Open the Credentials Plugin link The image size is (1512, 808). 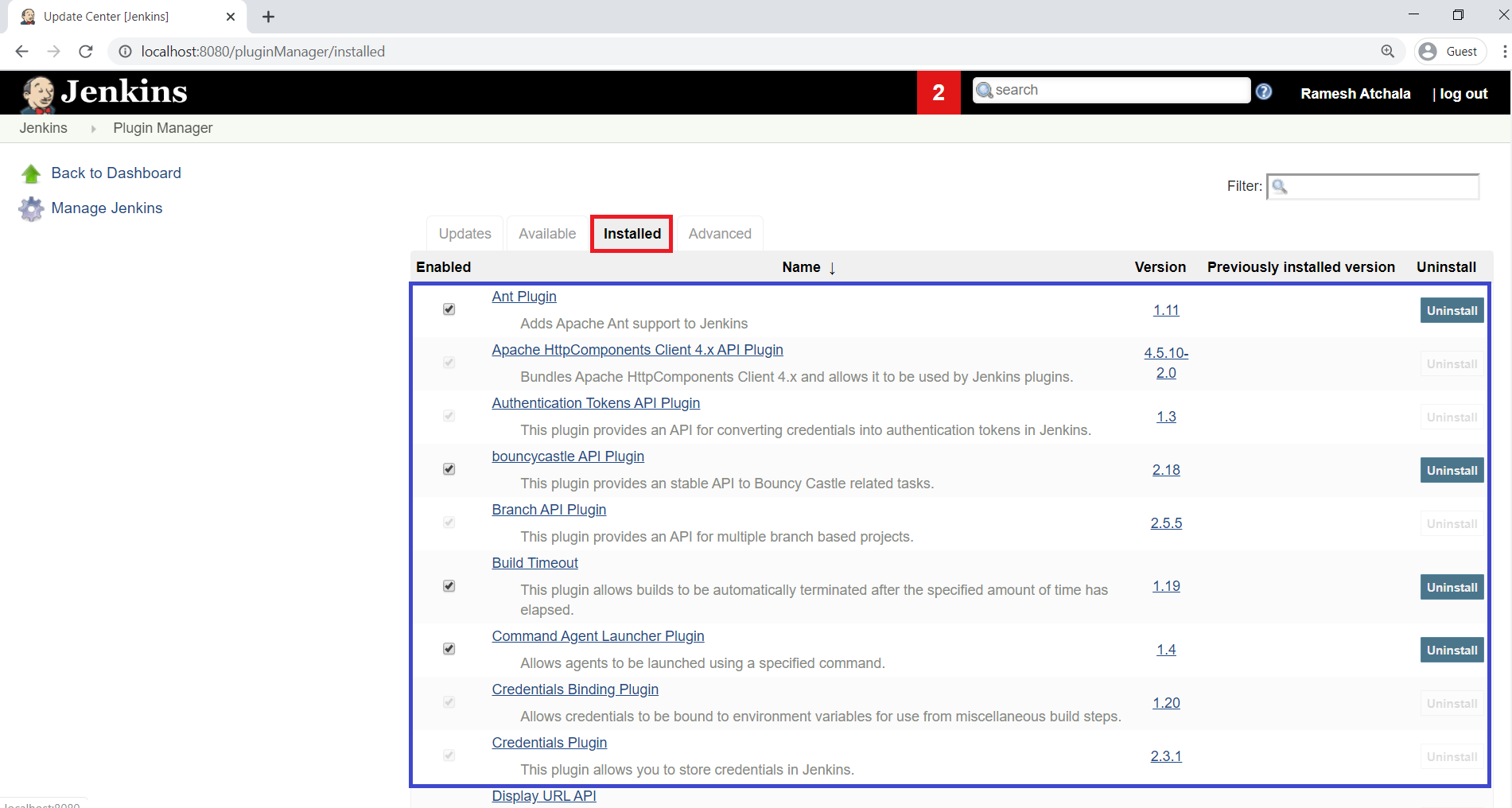pyautogui.click(x=550, y=743)
